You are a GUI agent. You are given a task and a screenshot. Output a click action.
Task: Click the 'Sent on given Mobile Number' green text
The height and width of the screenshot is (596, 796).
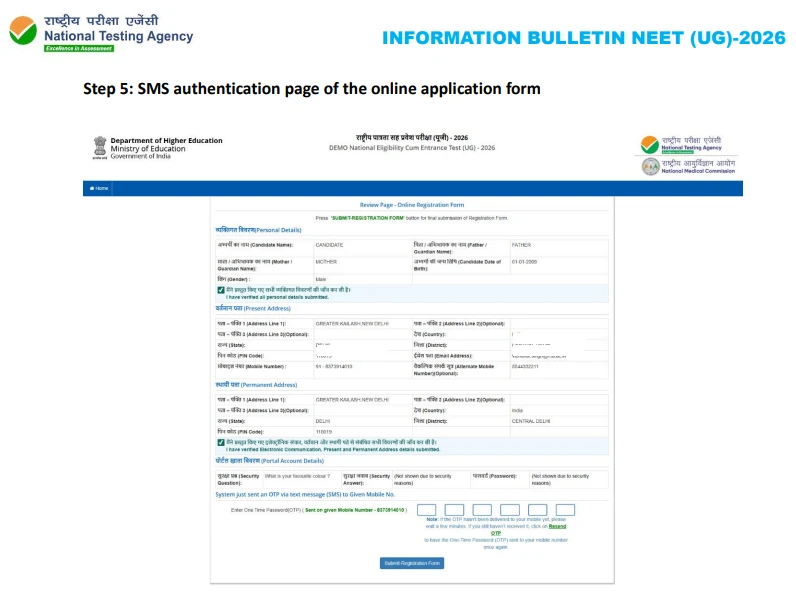tap(354, 510)
